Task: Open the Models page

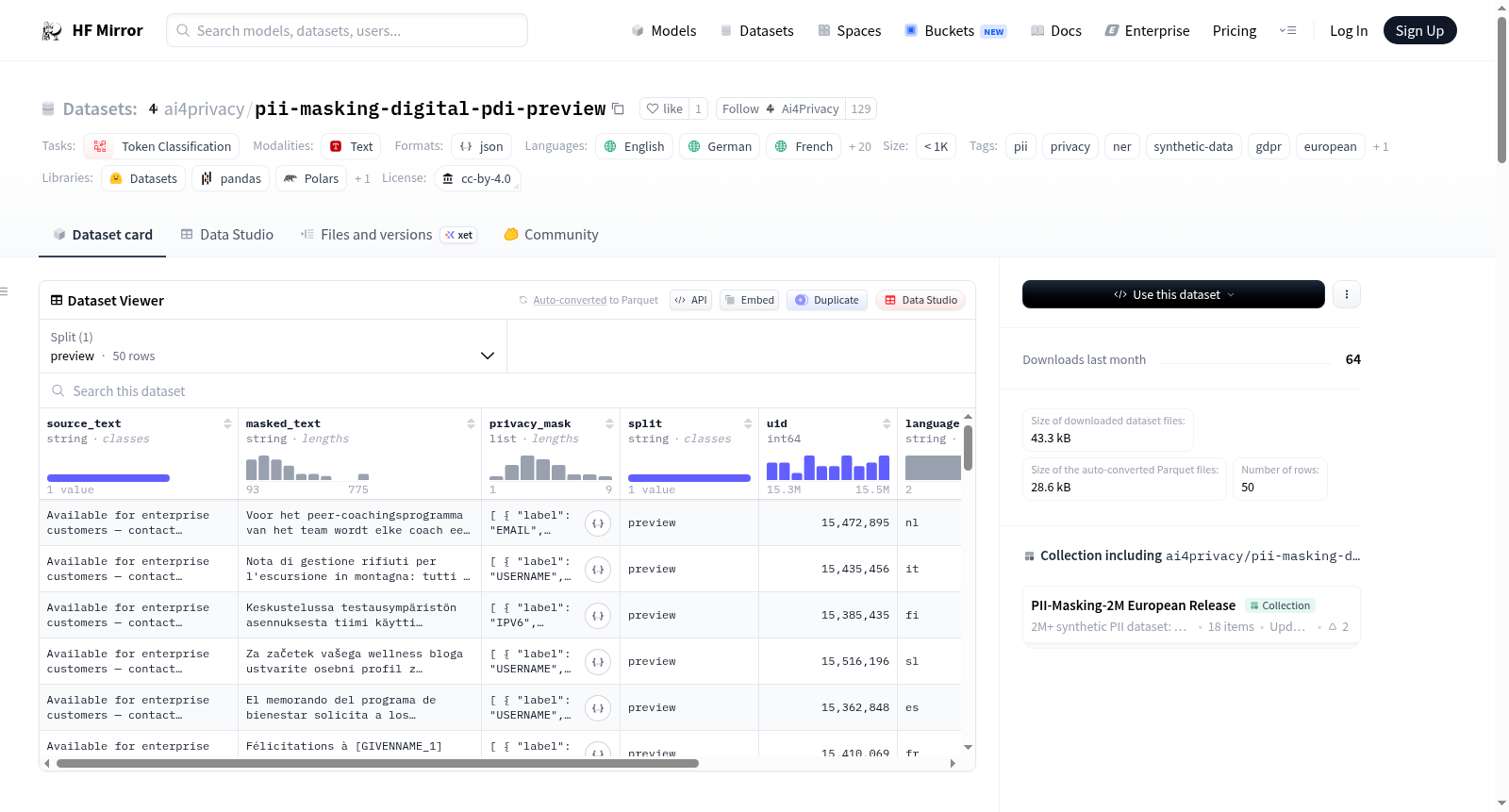Action: (664, 31)
